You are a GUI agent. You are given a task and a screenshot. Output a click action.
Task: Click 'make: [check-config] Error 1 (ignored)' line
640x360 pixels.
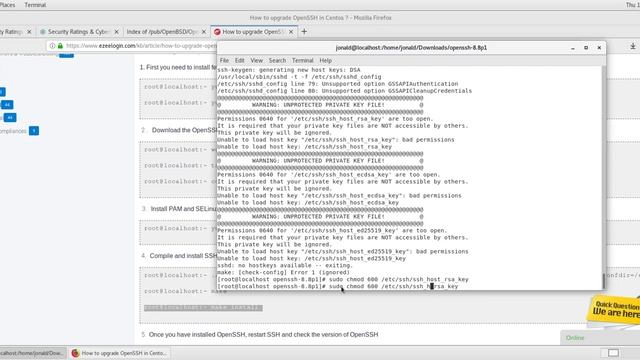pos(284,272)
